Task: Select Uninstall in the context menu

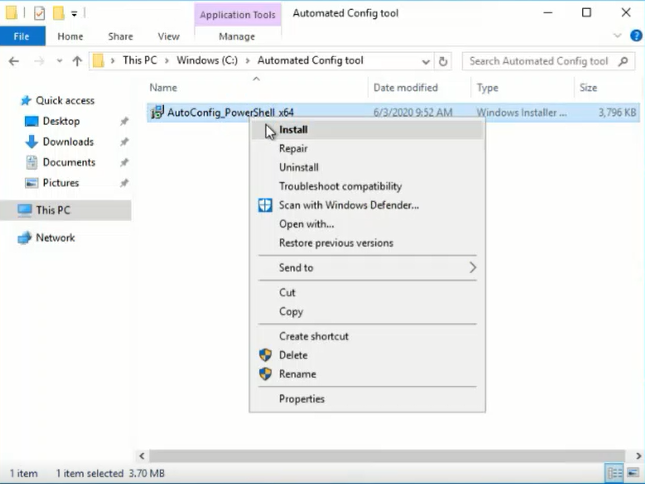Action: [367, 167]
